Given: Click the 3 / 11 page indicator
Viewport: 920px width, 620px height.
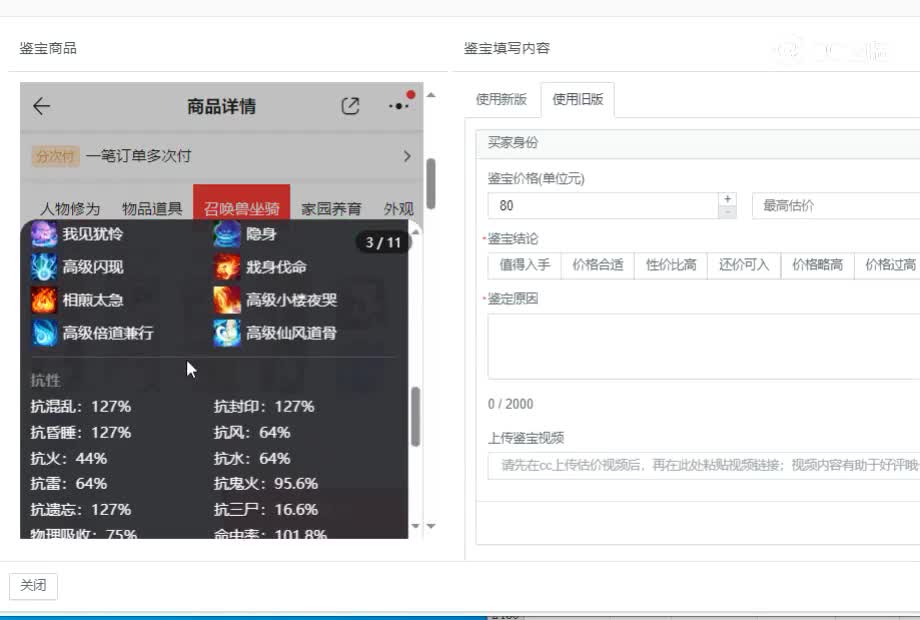Looking at the screenshot, I should pyautogui.click(x=383, y=242).
